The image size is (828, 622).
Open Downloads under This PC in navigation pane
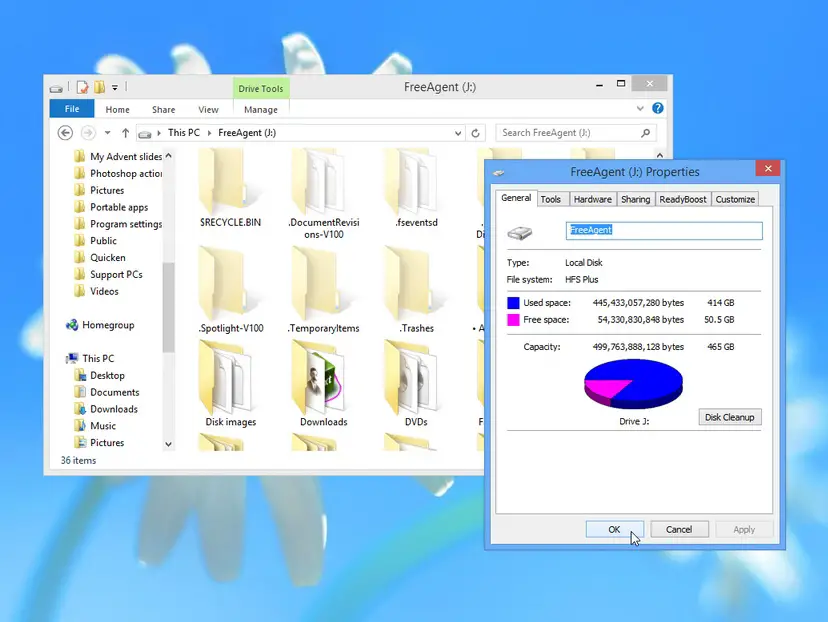[x=107, y=409]
